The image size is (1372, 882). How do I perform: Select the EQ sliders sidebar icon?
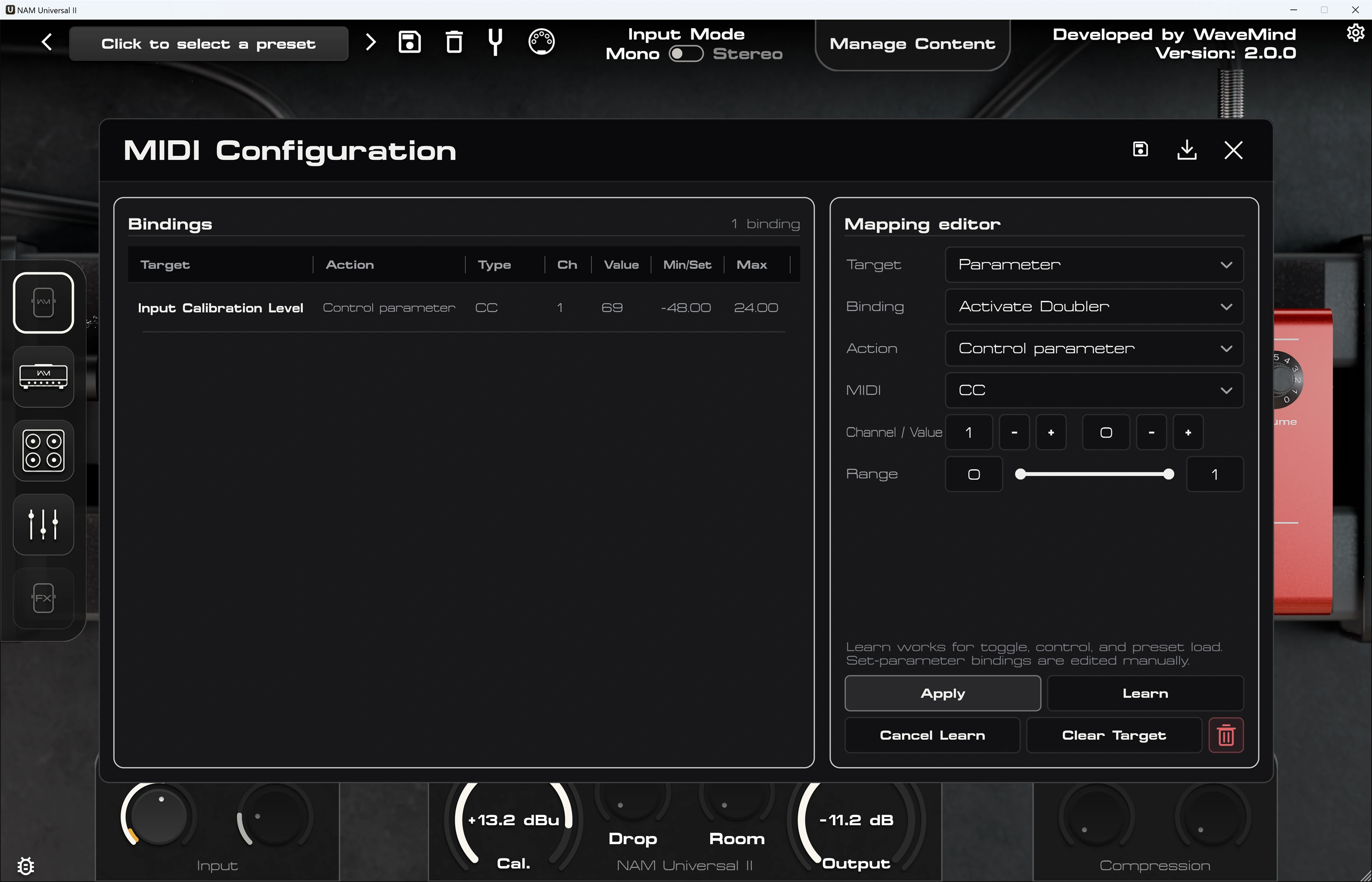click(x=43, y=525)
